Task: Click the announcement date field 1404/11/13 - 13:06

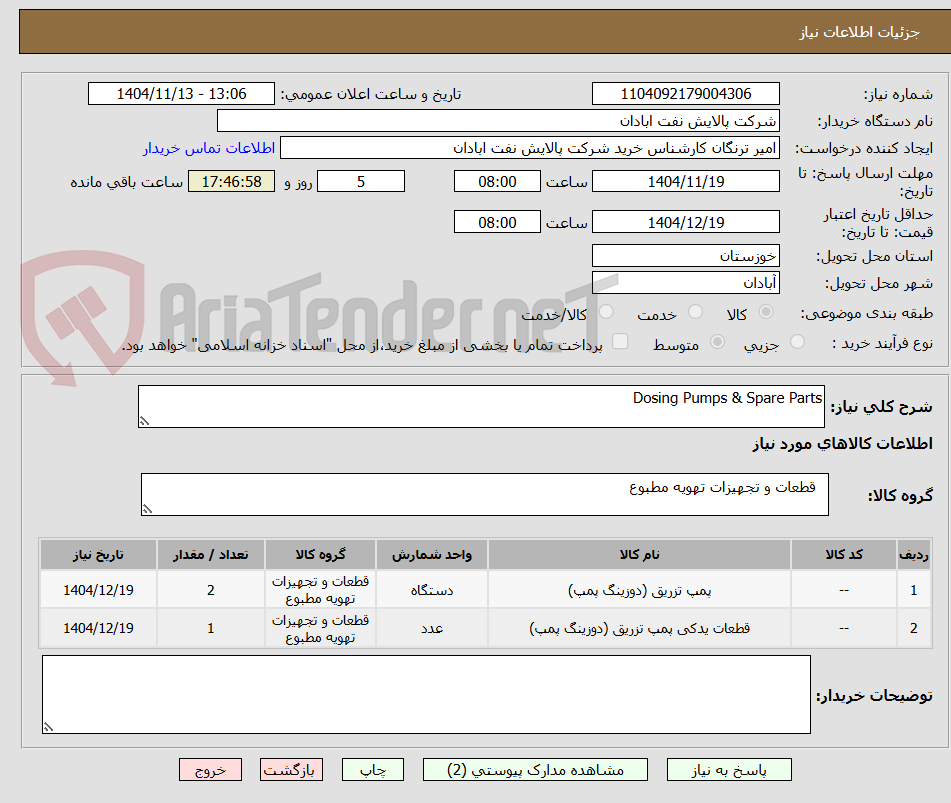Action: (181, 94)
